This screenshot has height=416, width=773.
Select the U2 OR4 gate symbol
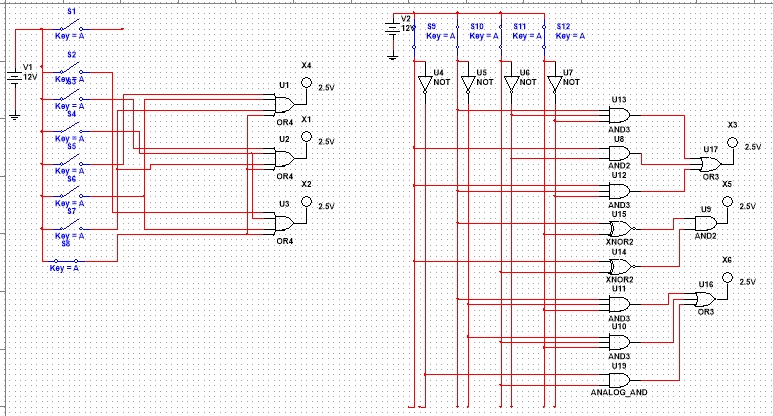(284, 159)
